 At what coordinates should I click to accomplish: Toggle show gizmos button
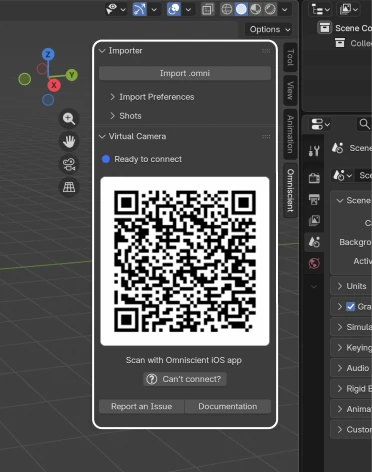[x=139, y=9]
